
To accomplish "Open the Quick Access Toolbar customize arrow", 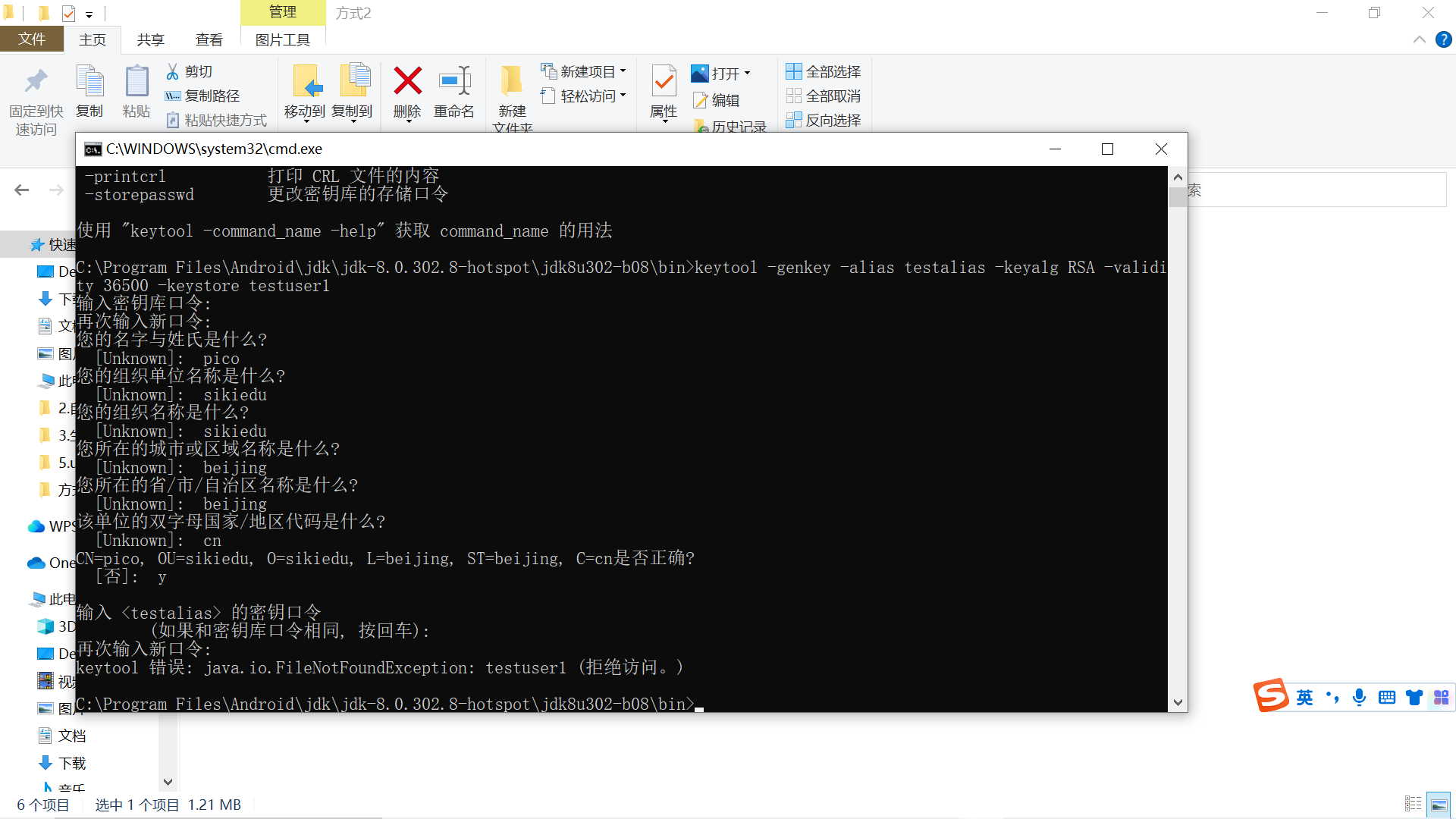I will pos(89,14).
